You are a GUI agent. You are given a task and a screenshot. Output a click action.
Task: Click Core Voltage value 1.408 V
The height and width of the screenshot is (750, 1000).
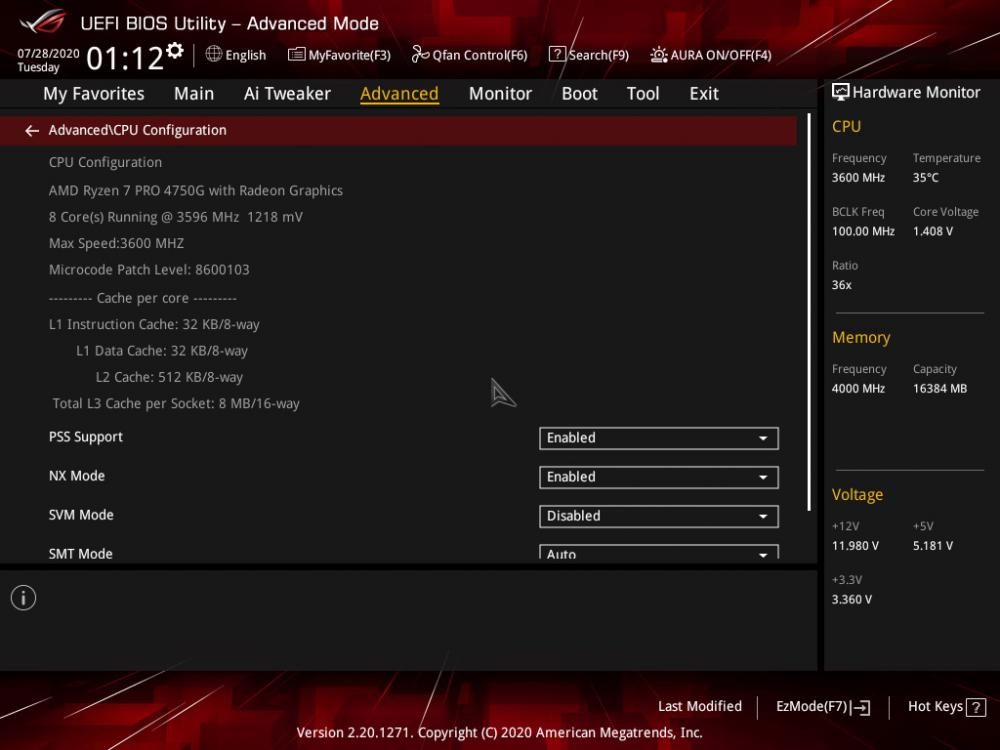coord(932,232)
